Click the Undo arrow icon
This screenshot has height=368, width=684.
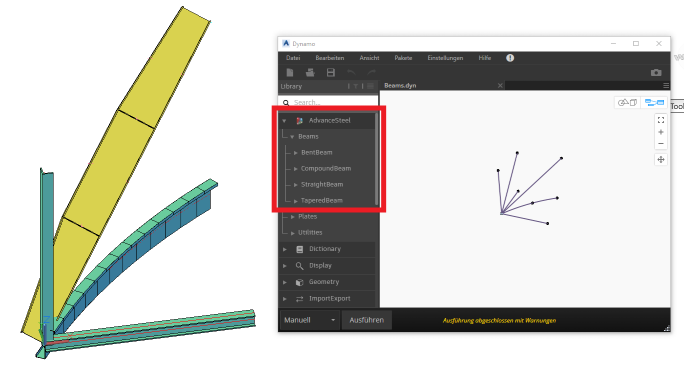(351, 72)
